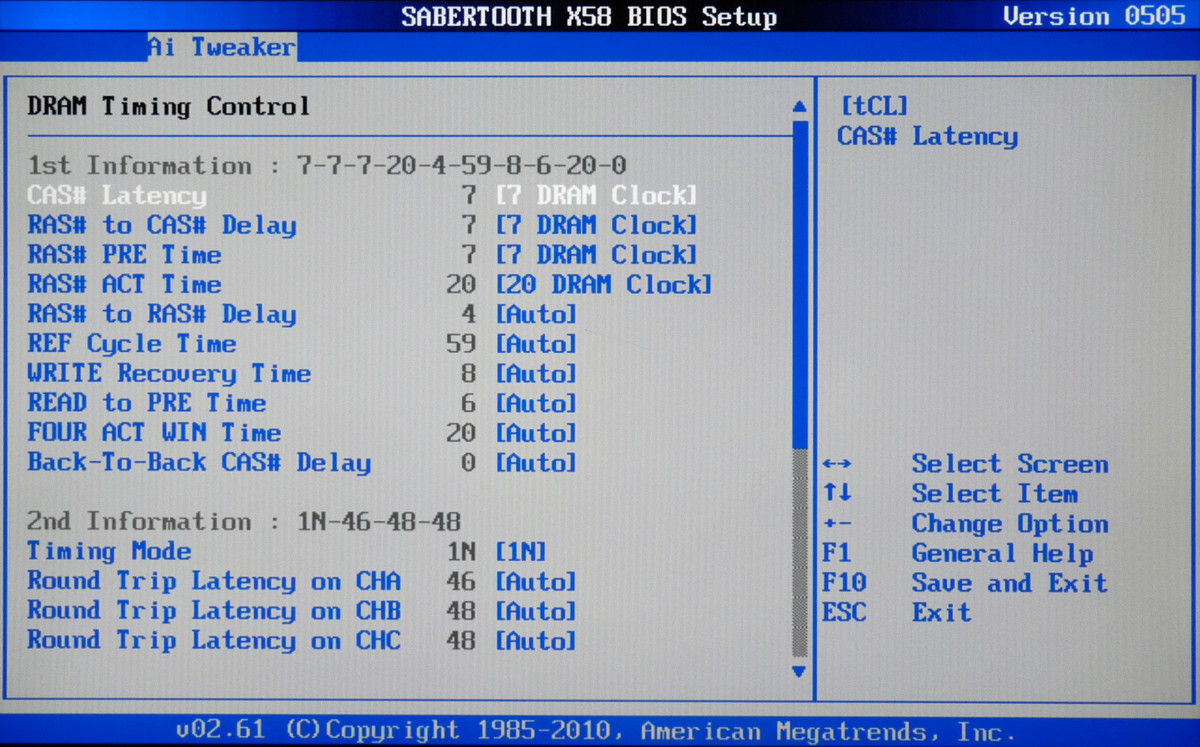Click F10 Save and Exit
Screen dimensions: 1200x747
1009,583
